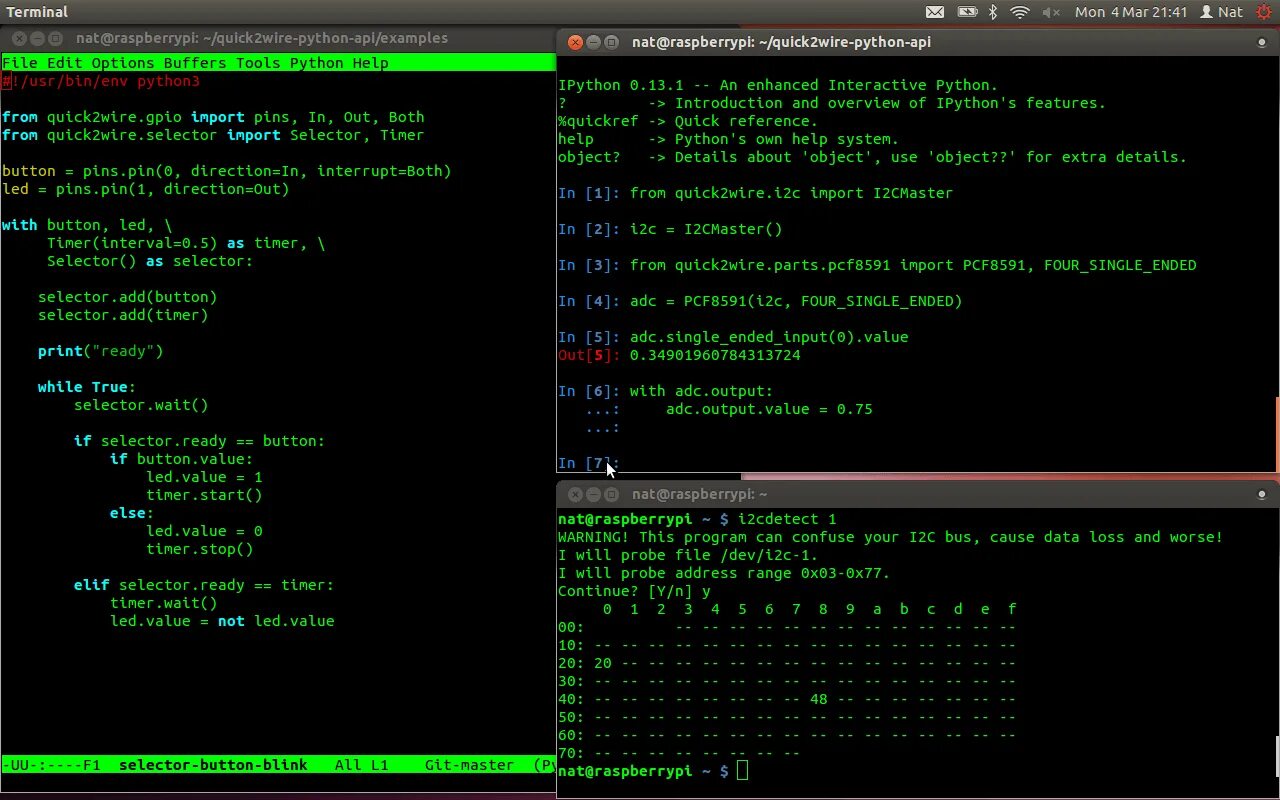Click the shebang line #!/usr/bin/env python3

click(101, 81)
